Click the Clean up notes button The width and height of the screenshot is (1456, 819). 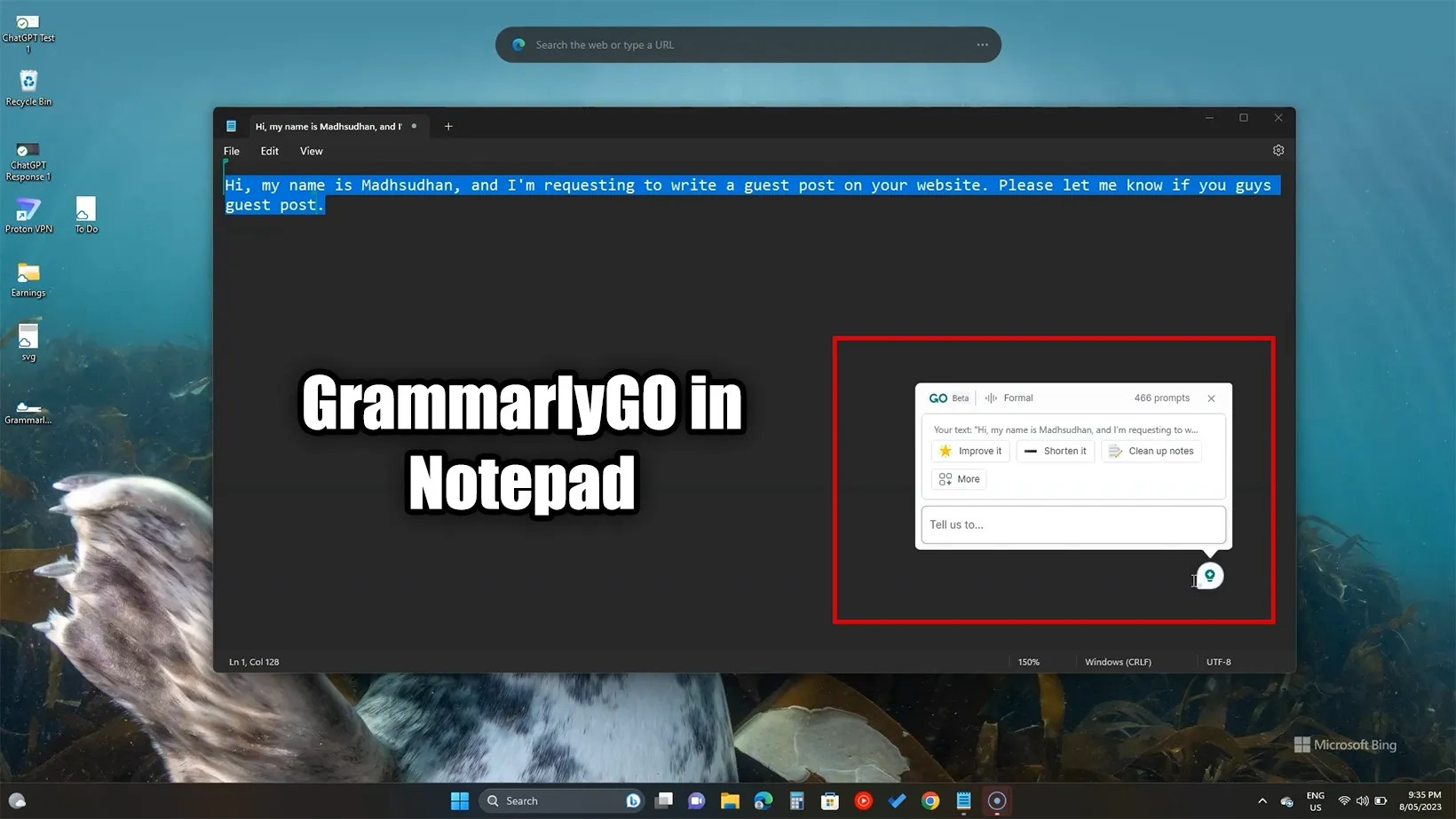click(1151, 451)
